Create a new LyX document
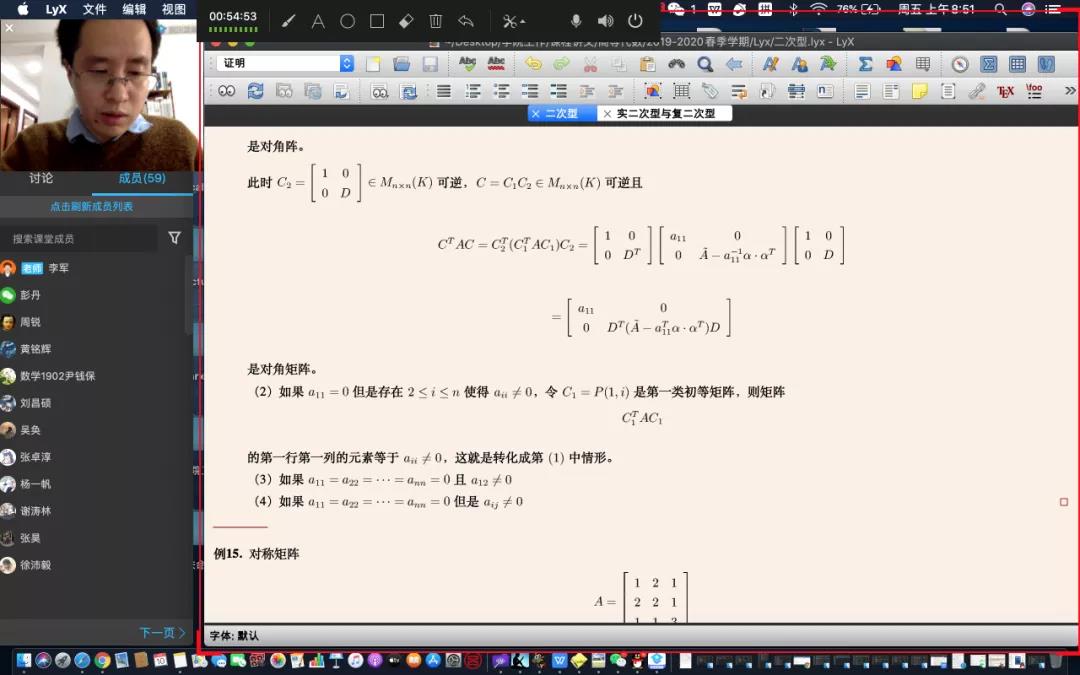Viewport: 1080px width, 675px height. pyautogui.click(x=373, y=64)
